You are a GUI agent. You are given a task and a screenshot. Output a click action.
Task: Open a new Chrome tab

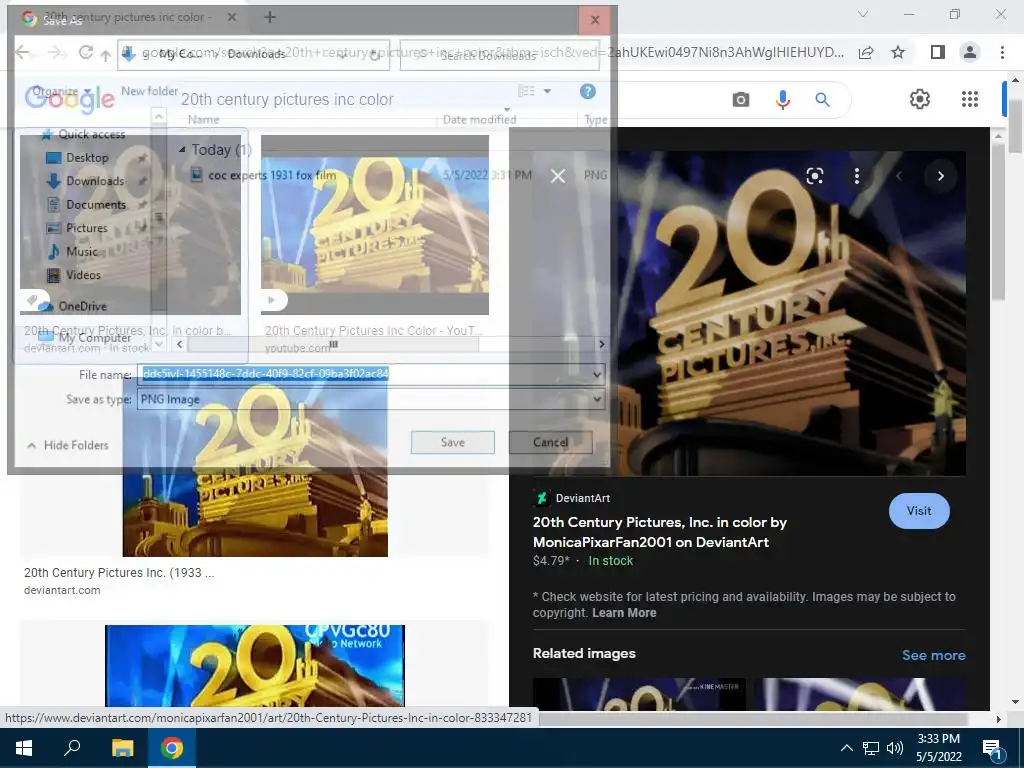point(270,17)
